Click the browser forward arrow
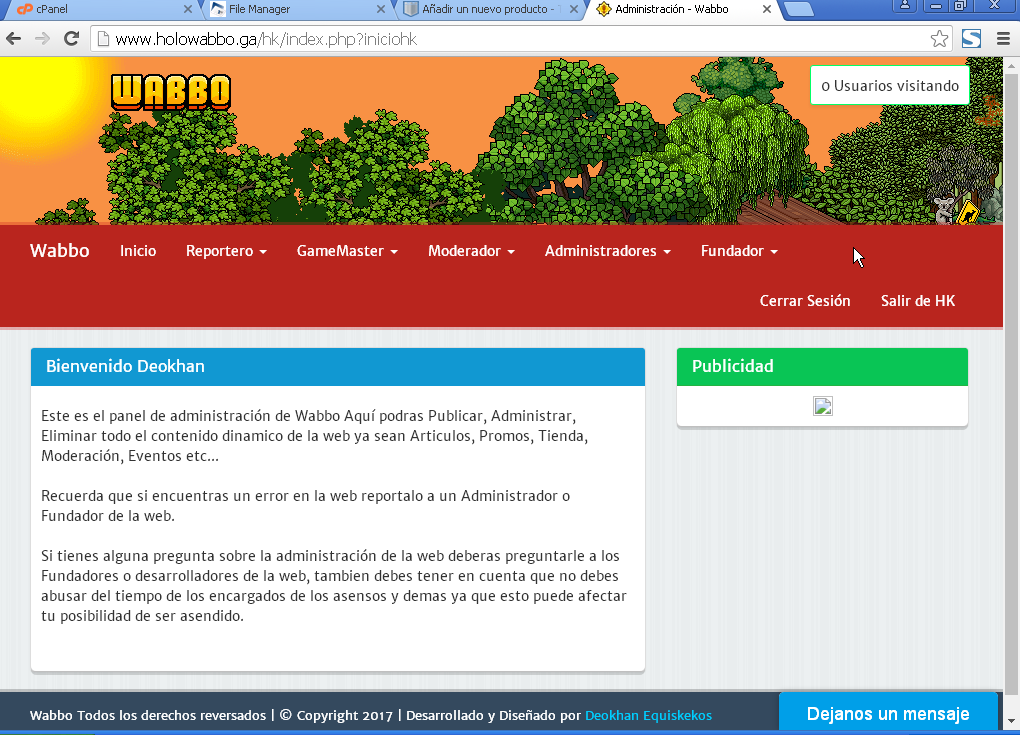This screenshot has height=735, width=1020. pyautogui.click(x=42, y=39)
